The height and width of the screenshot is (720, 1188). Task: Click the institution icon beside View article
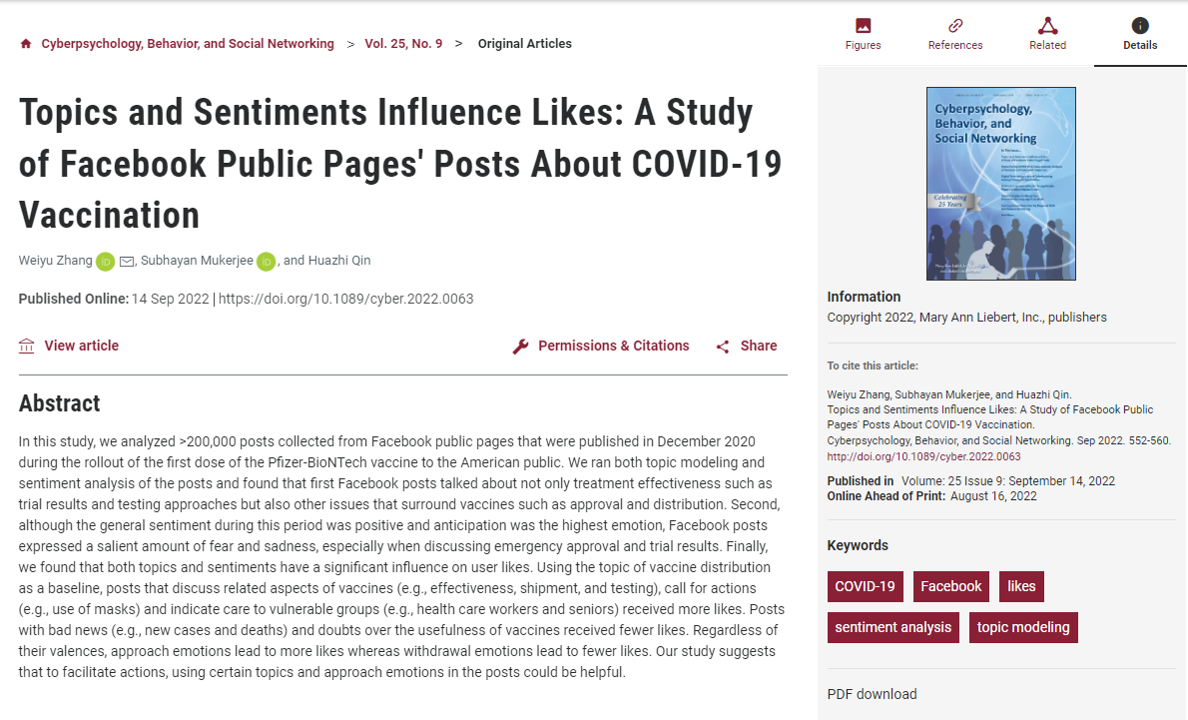coord(27,346)
